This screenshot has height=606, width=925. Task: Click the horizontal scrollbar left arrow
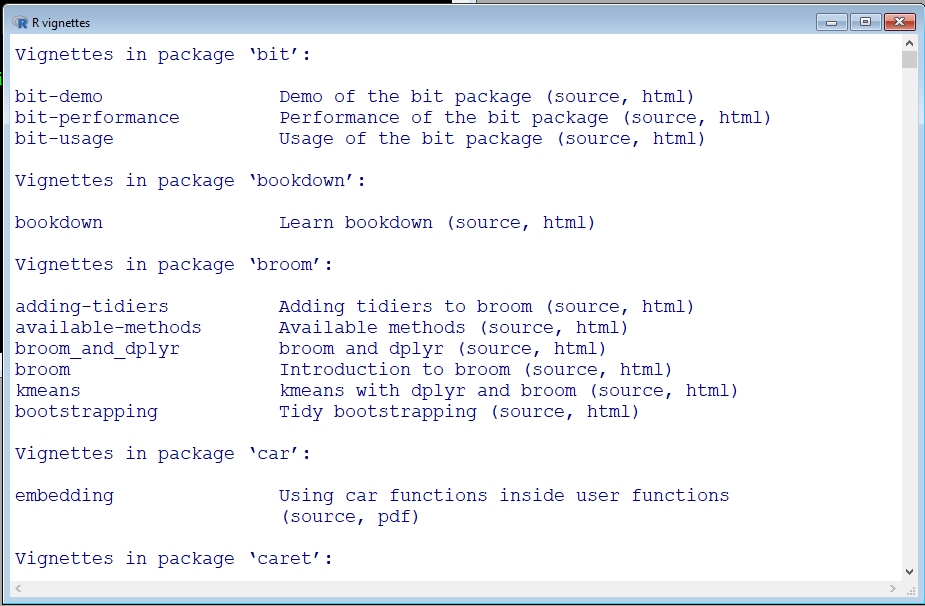tap(18, 588)
